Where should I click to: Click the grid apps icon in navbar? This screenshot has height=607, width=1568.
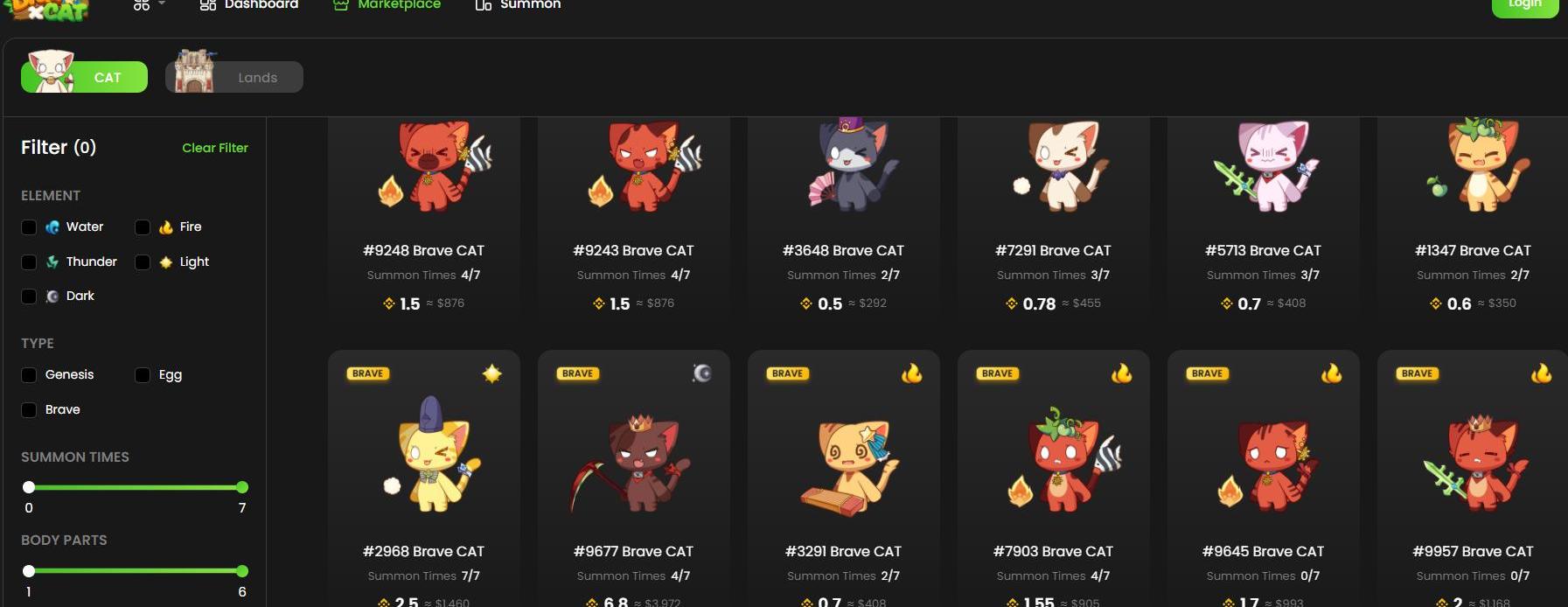coord(141,5)
